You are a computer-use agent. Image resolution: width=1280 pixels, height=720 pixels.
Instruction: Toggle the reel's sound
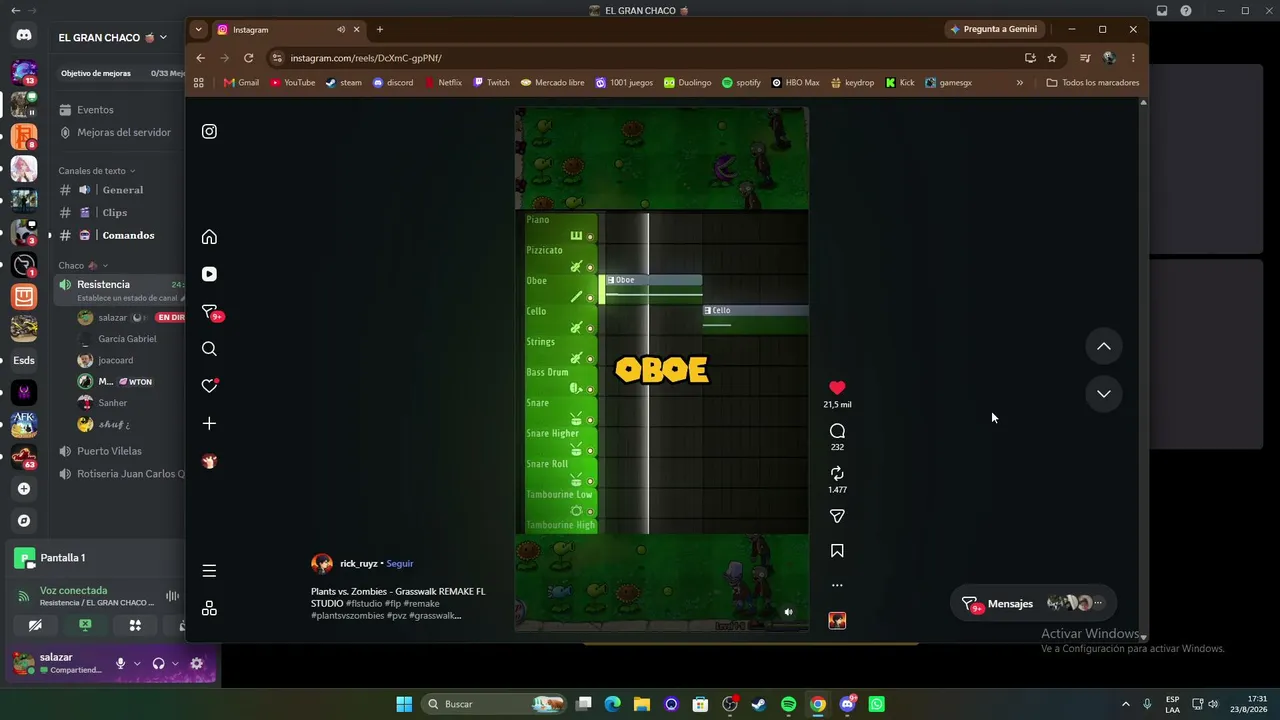[788, 612]
